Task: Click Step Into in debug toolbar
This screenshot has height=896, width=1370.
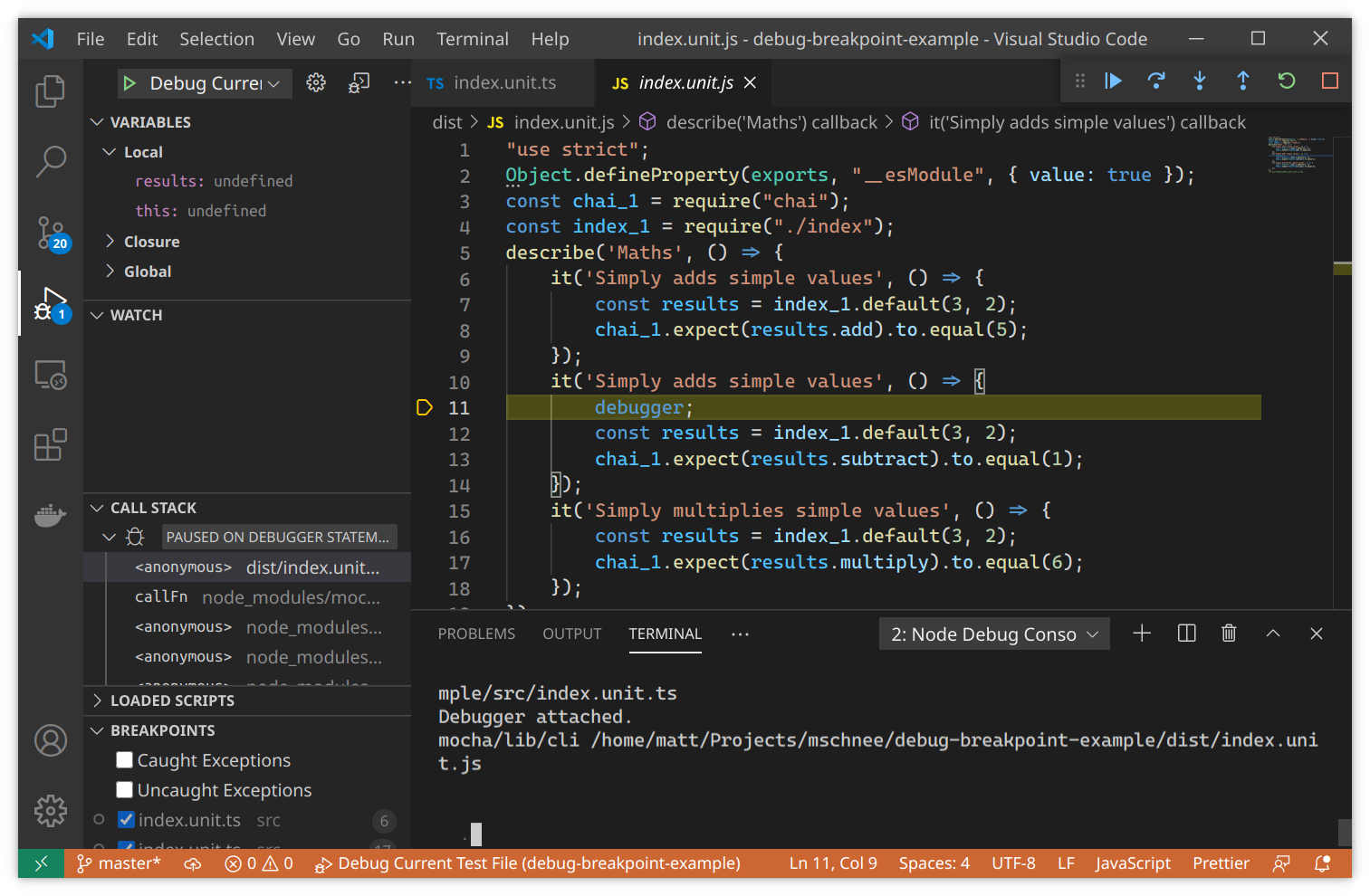Action: [x=1200, y=81]
